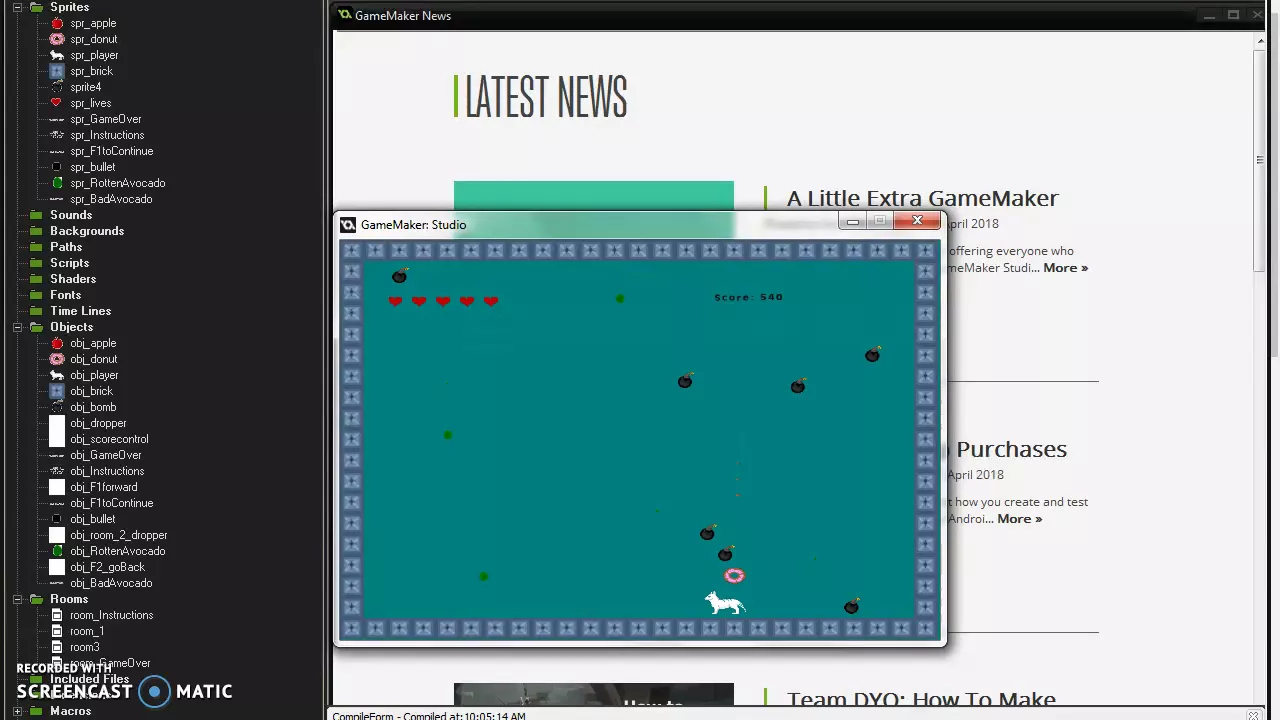1280x720 pixels.
Task: Select obj_bomb in the Objects tree
Action: click(x=93, y=407)
